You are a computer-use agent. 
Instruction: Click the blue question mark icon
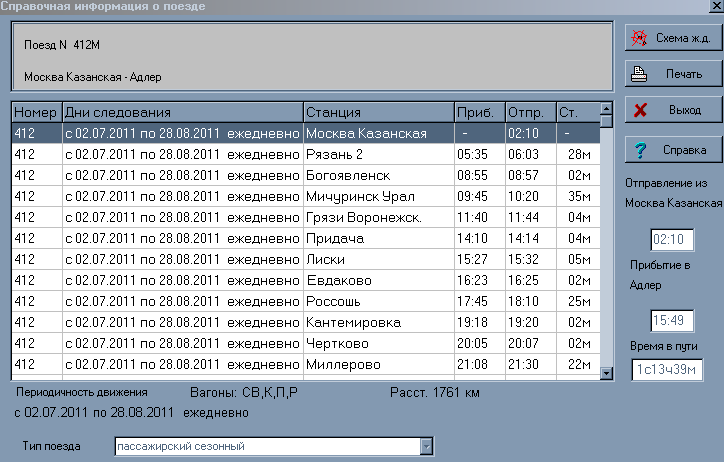click(640, 150)
